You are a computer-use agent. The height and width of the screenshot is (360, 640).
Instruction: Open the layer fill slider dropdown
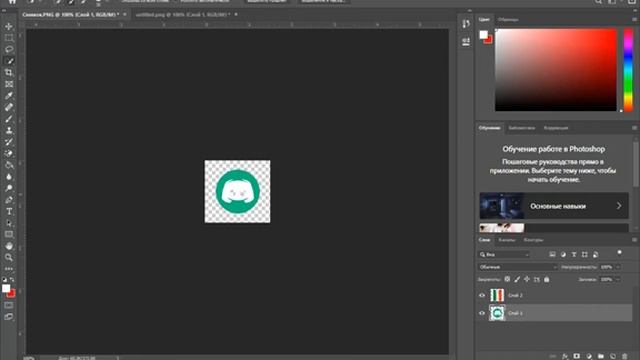click(x=618, y=280)
